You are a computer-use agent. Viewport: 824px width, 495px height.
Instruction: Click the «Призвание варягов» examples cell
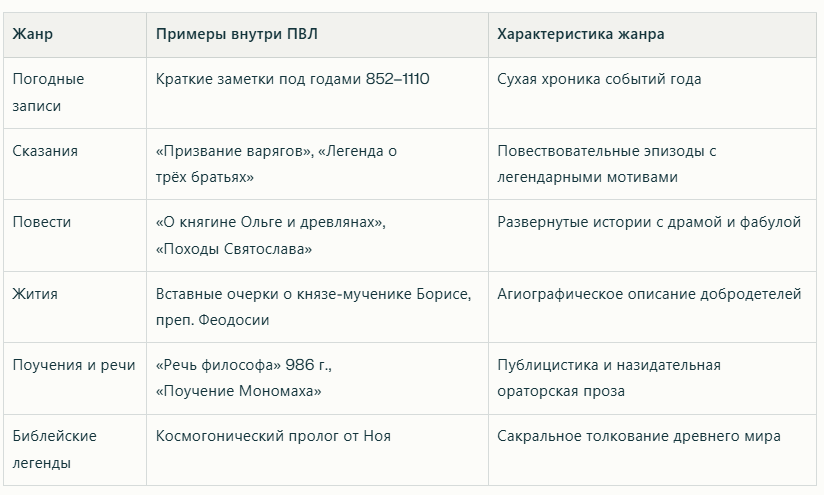tap(276, 163)
